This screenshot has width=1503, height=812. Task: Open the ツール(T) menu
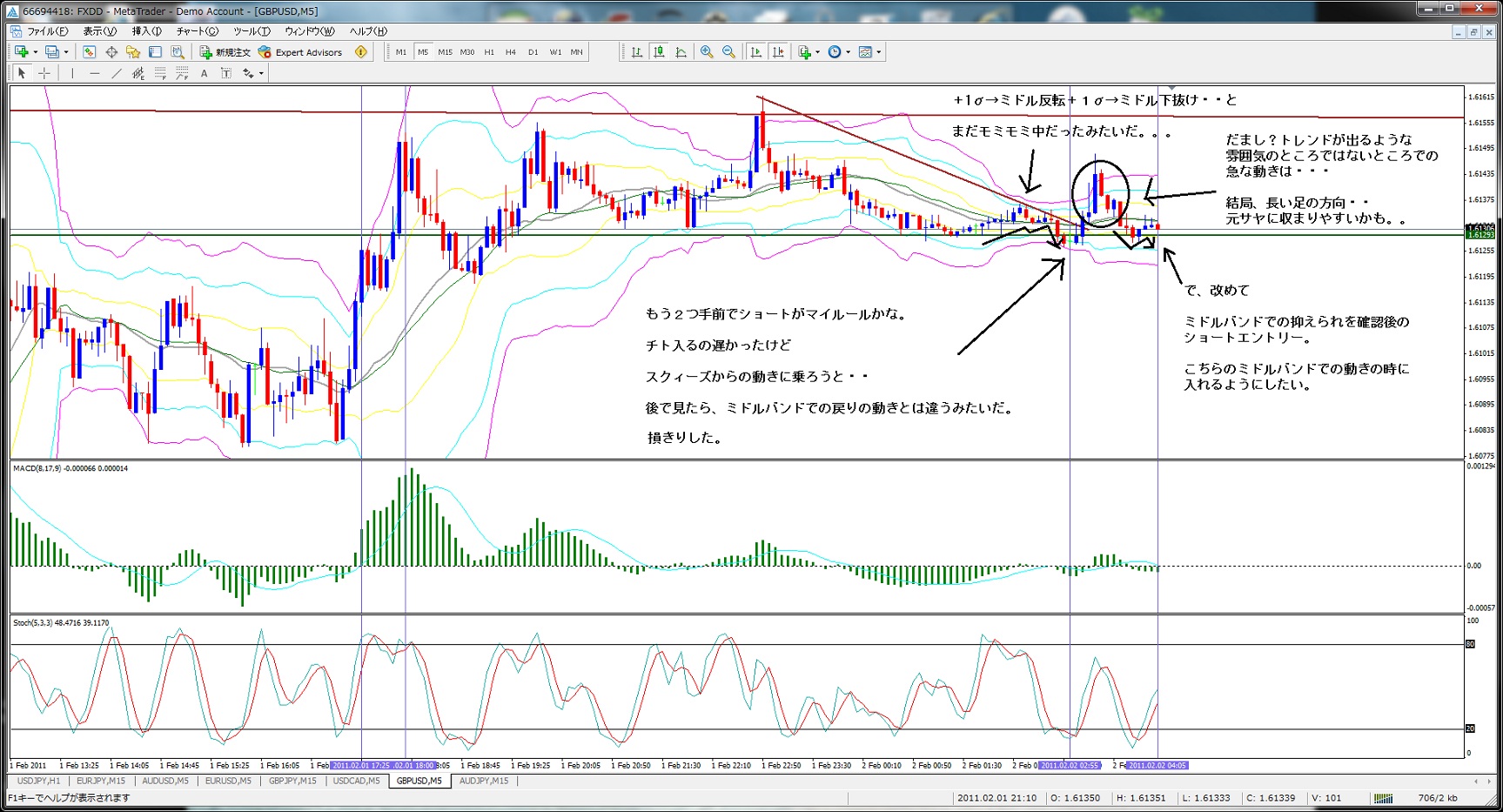pos(252,31)
